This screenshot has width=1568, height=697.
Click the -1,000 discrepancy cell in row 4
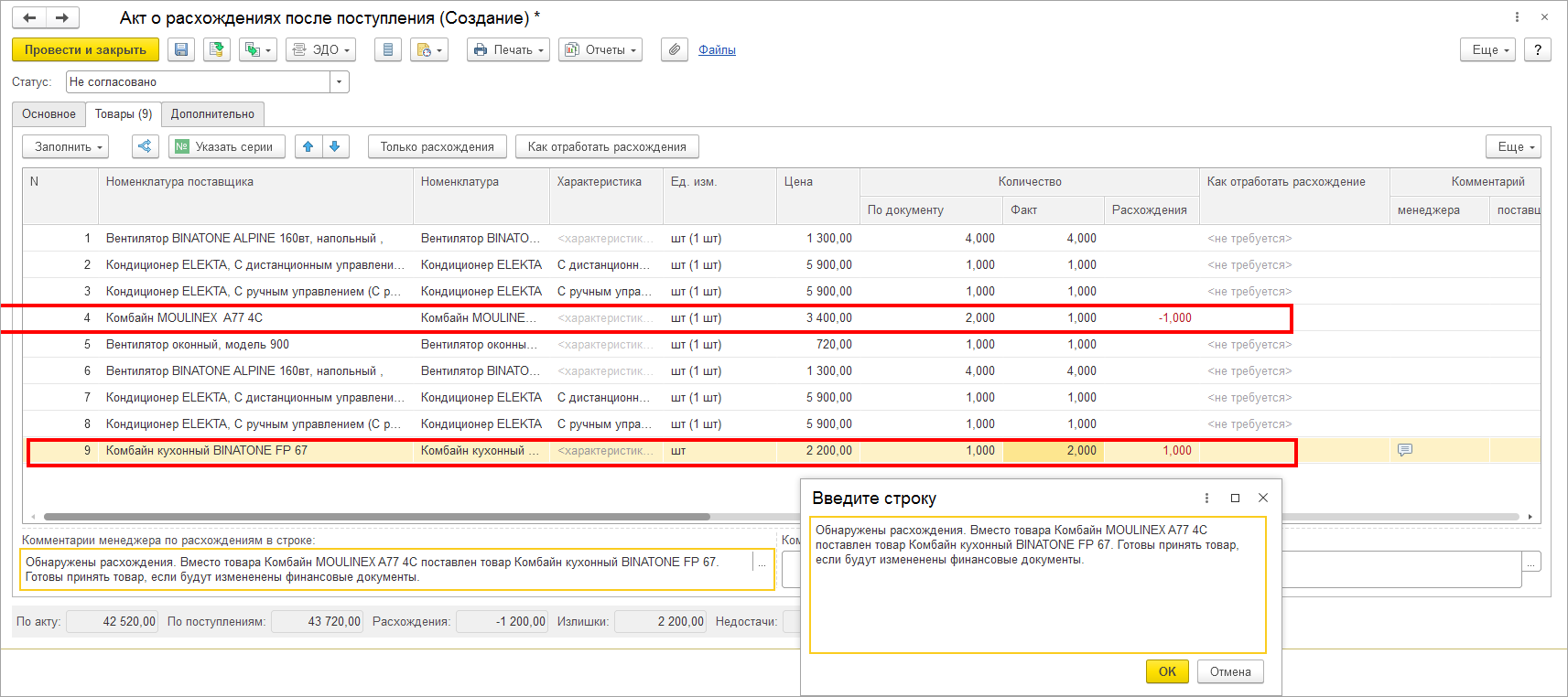[x=1152, y=318]
